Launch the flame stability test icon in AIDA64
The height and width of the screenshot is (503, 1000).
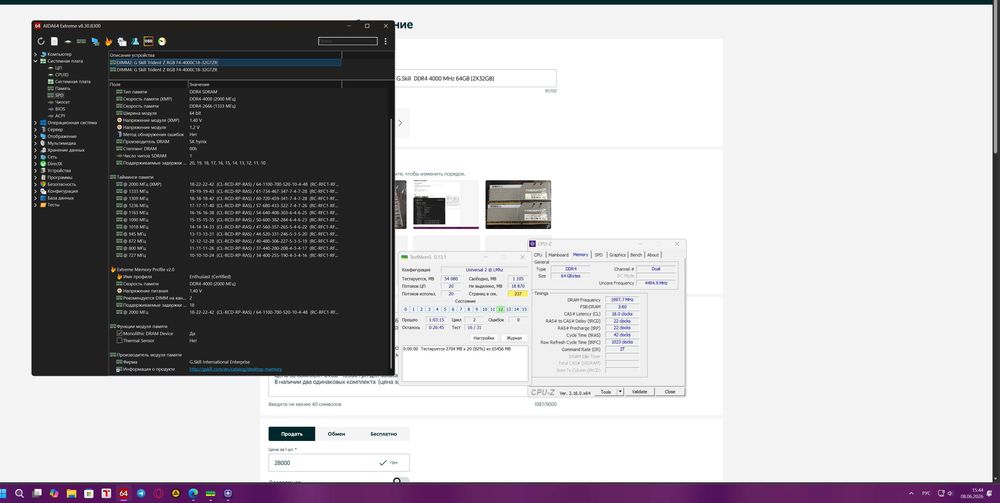point(108,41)
